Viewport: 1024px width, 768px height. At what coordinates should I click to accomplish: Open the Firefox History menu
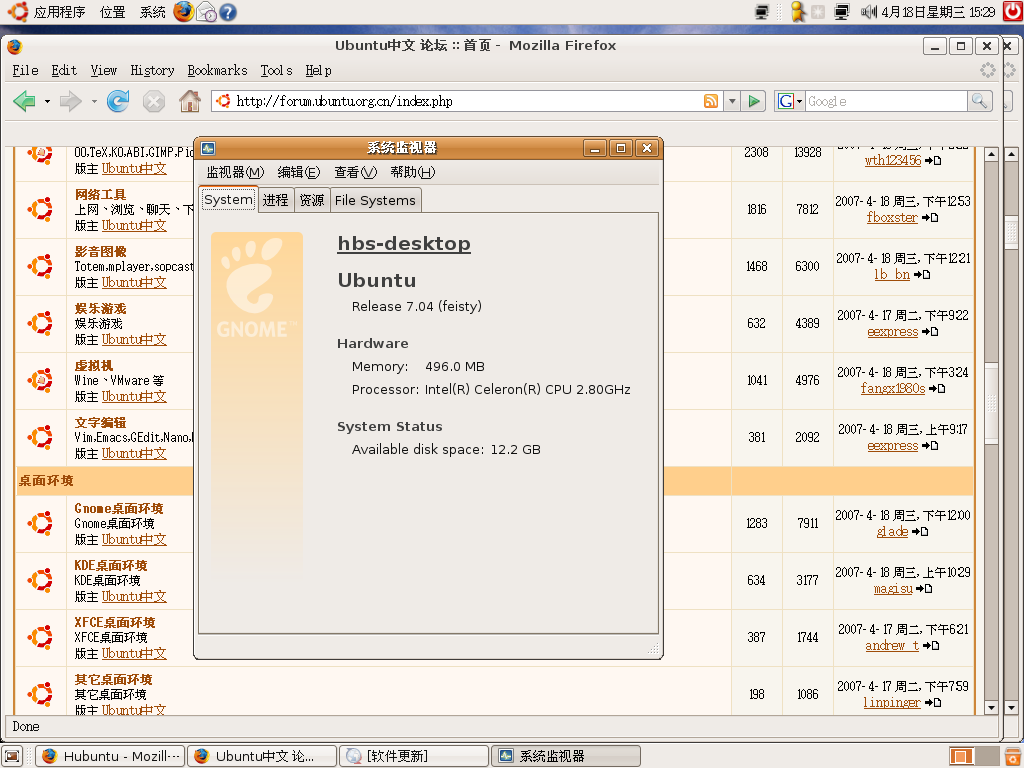pos(152,71)
